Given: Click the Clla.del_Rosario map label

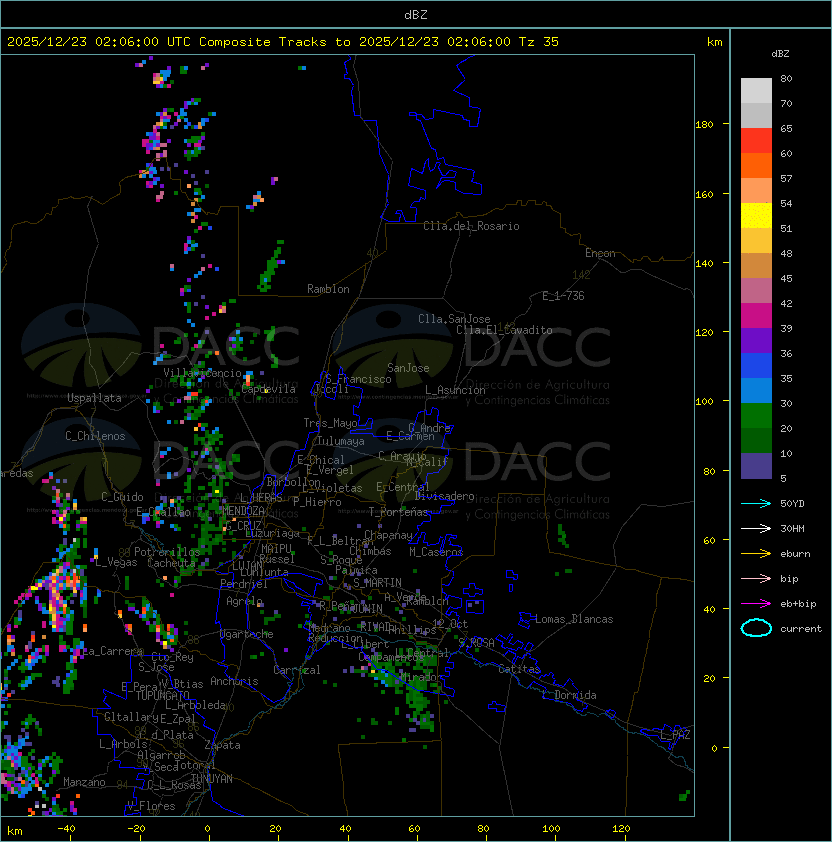Looking at the screenshot, I should (471, 226).
